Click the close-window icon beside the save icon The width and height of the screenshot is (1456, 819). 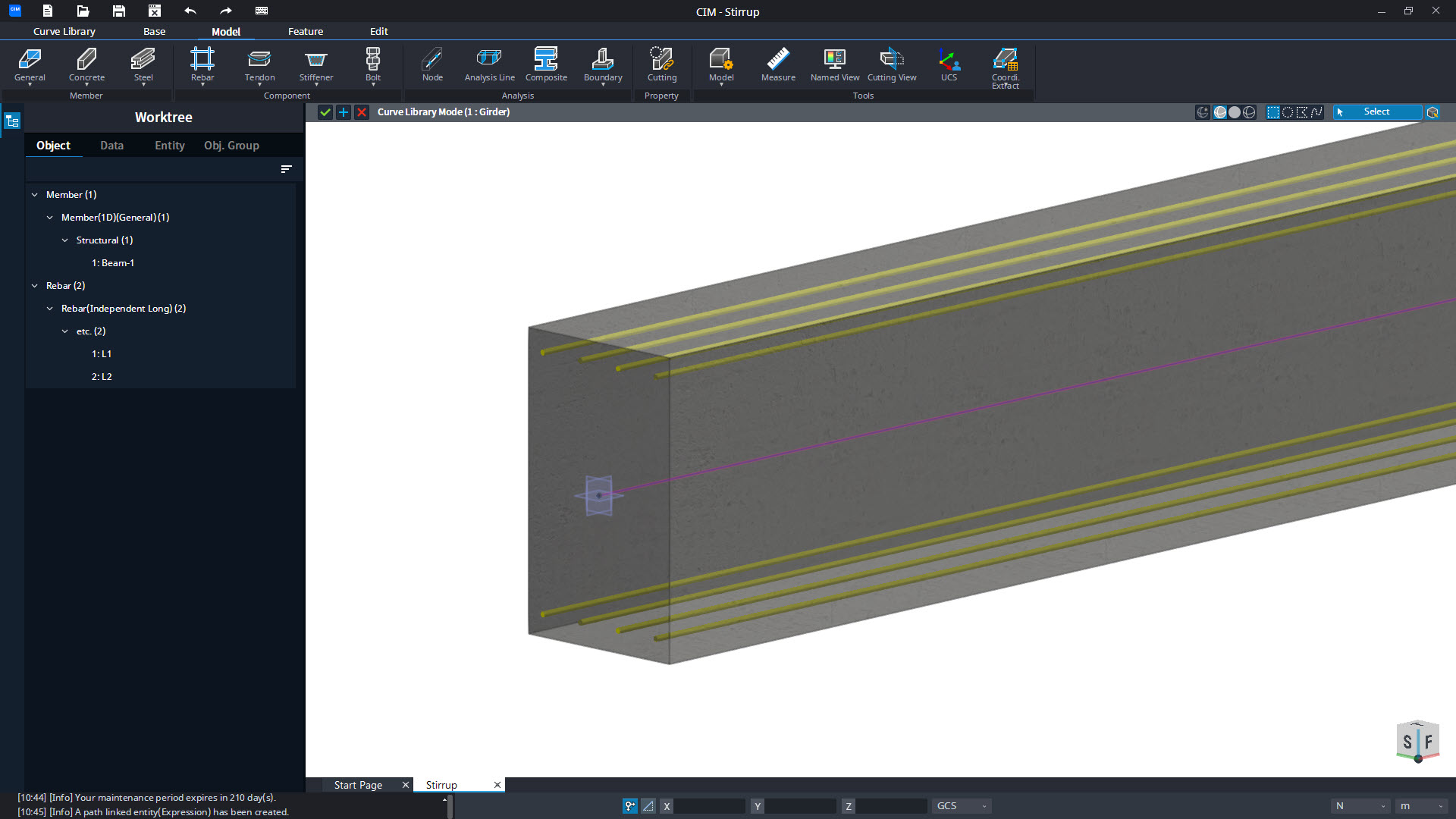coord(155,11)
